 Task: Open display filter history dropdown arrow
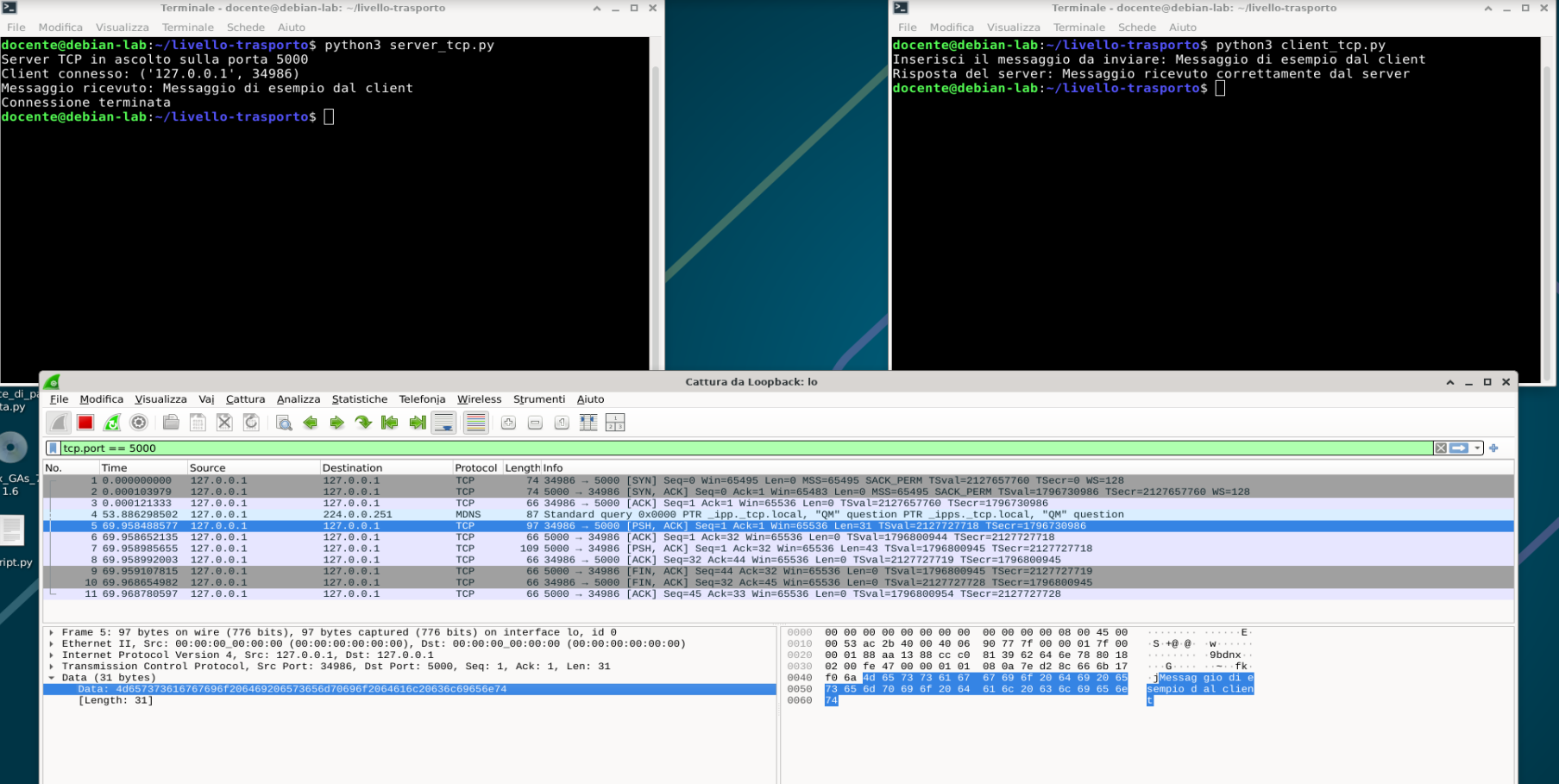pos(1477,448)
